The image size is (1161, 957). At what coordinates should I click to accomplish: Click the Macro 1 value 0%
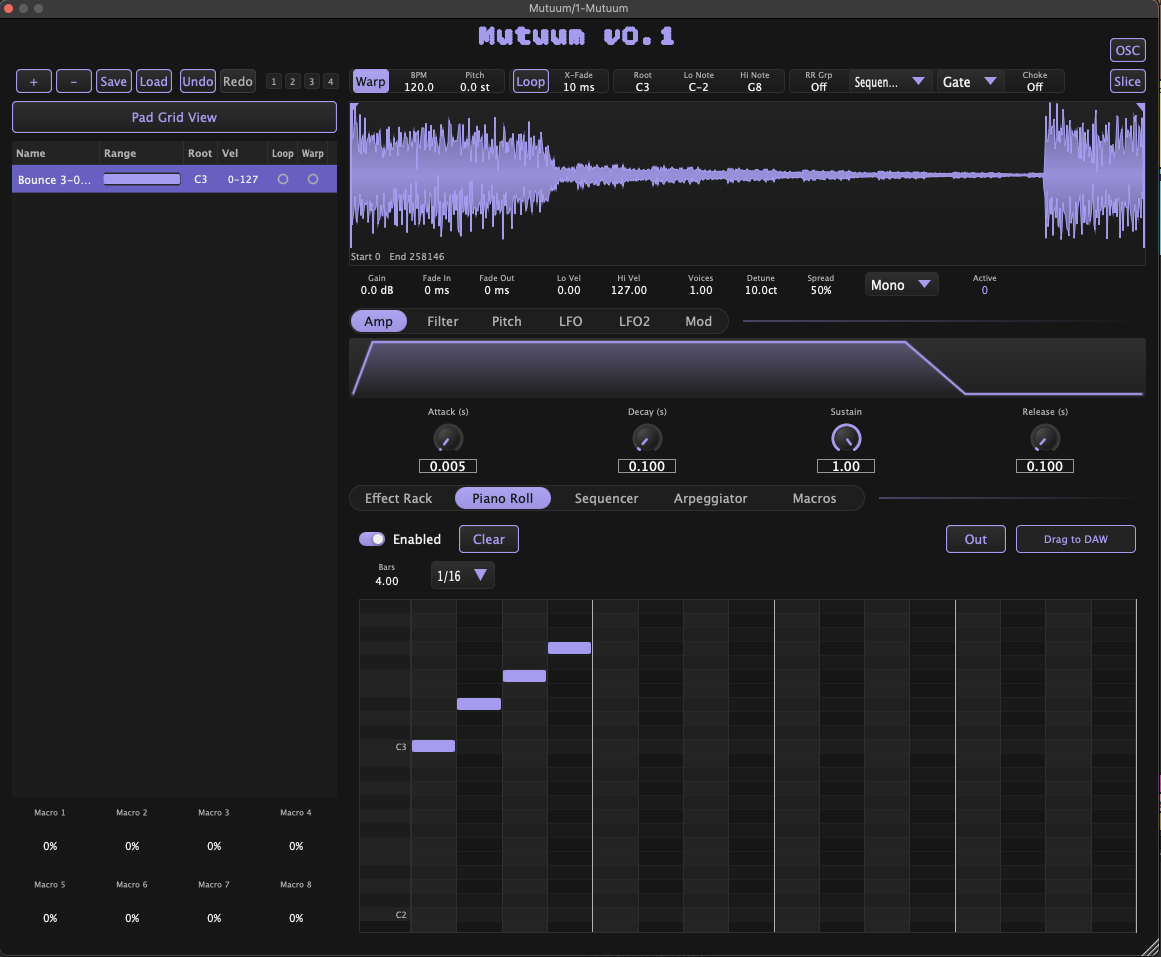click(x=50, y=846)
